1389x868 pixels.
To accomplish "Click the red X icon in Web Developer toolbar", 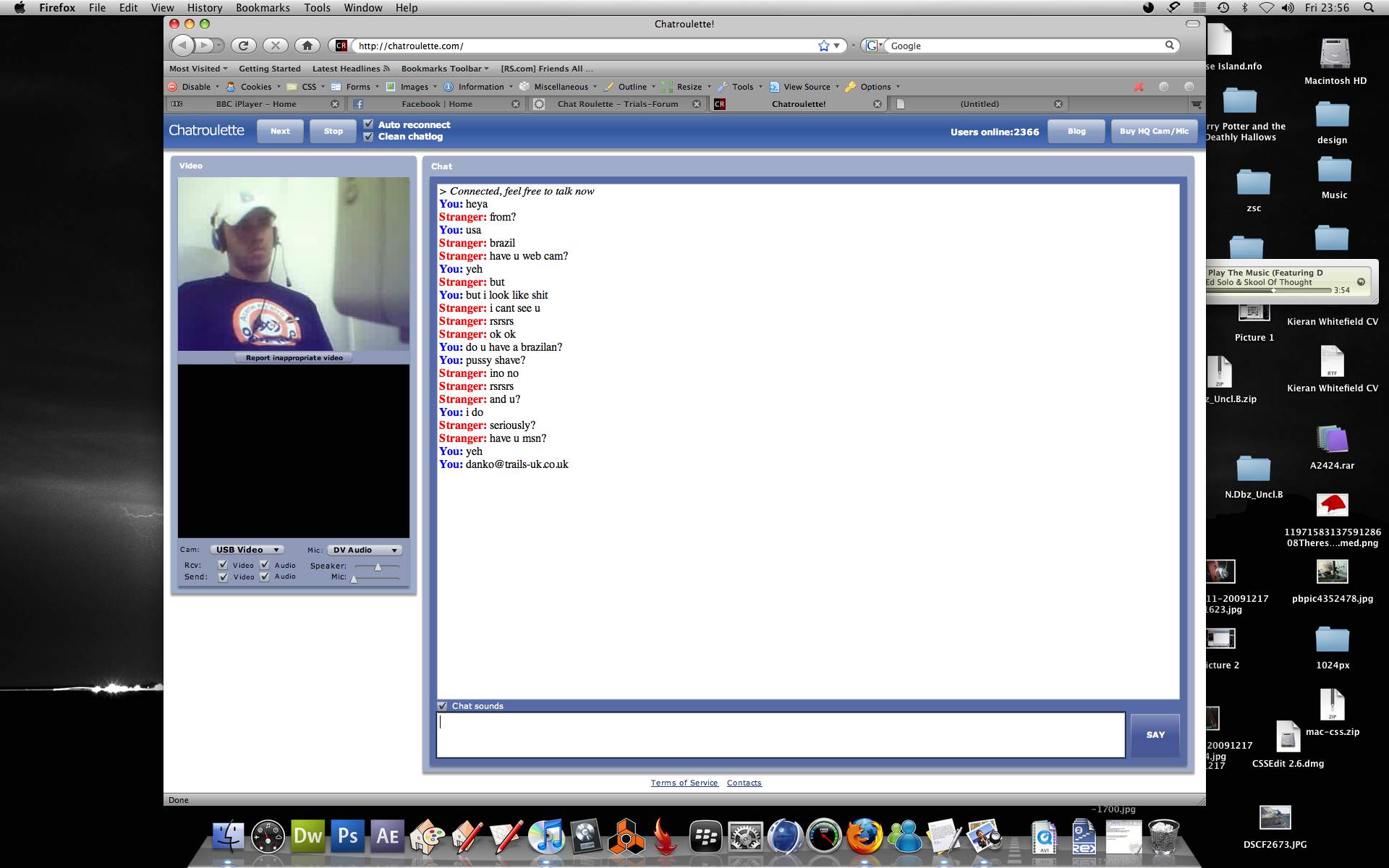I will coord(1139,87).
